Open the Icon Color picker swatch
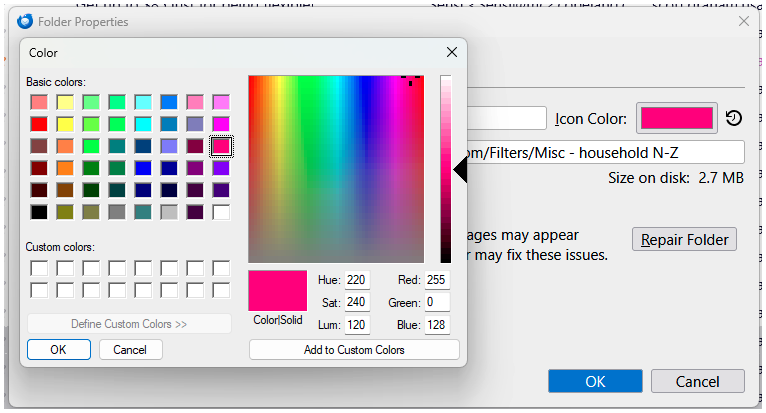The image size is (766, 413). [677, 119]
